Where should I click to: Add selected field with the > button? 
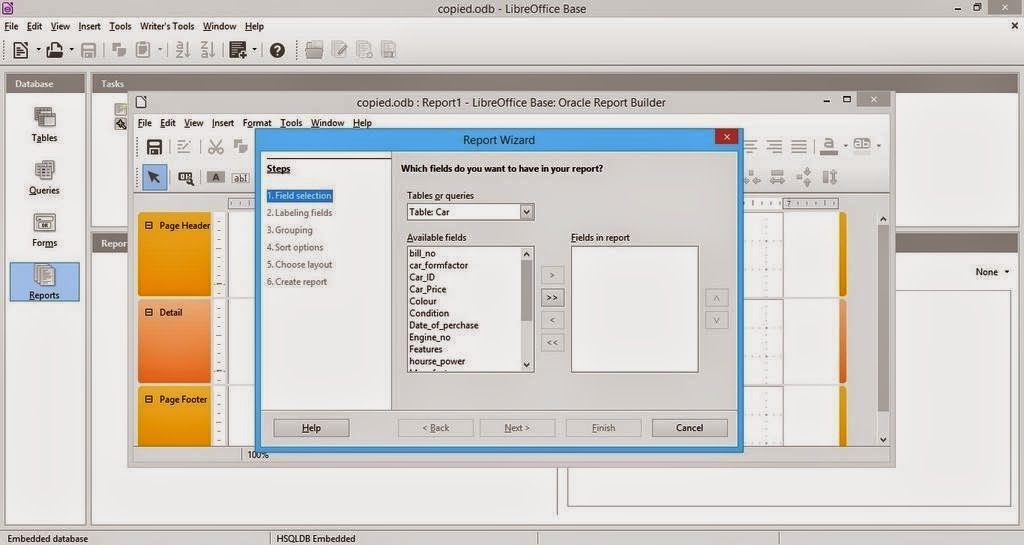coord(552,275)
